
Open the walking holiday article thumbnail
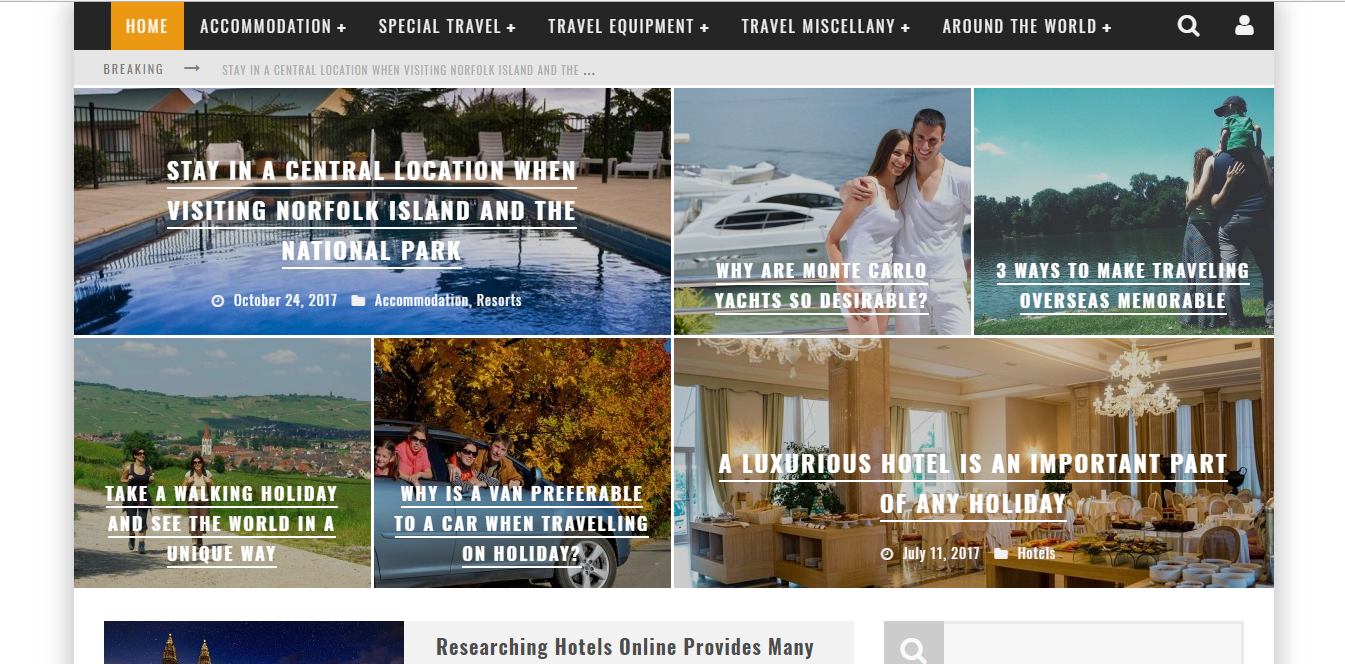[222, 463]
